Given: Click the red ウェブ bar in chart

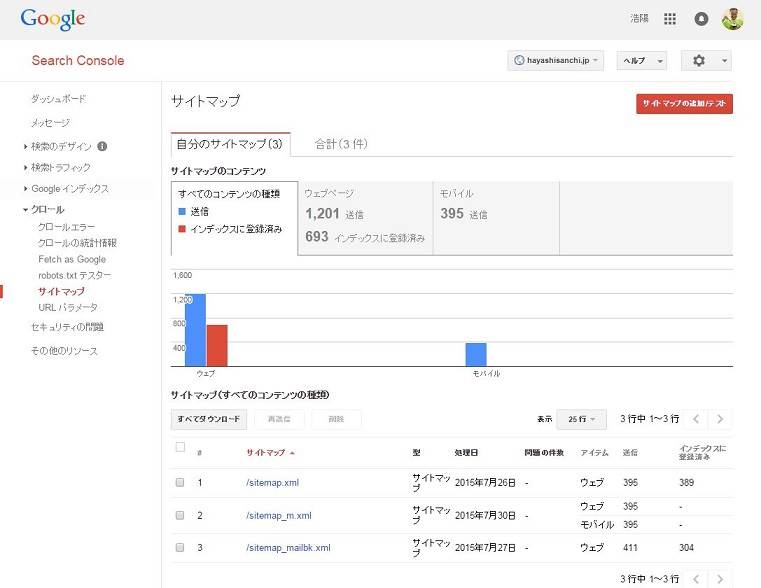Looking at the screenshot, I should tap(217, 345).
